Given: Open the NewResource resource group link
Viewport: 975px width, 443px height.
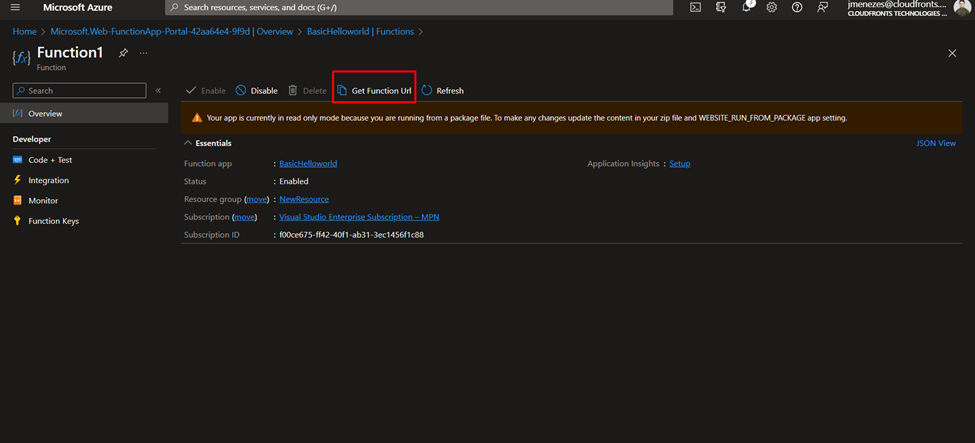Looking at the screenshot, I should [x=304, y=199].
